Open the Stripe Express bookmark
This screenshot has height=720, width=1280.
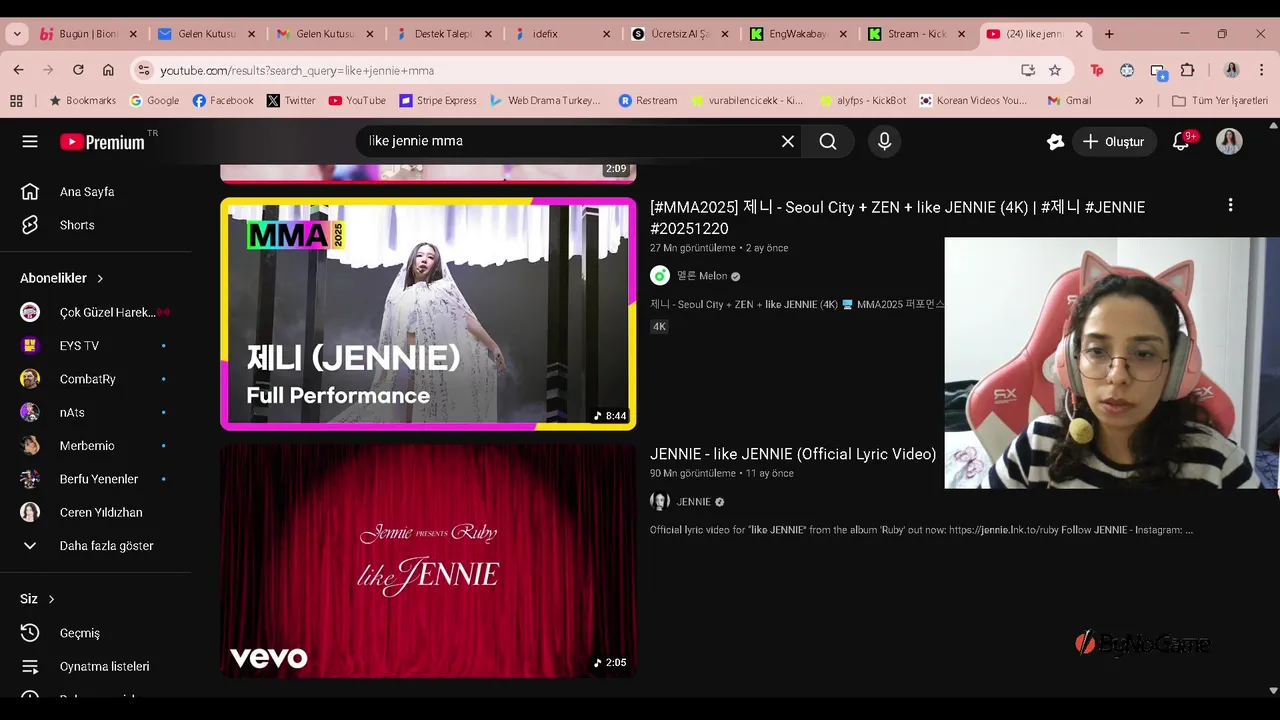438,100
